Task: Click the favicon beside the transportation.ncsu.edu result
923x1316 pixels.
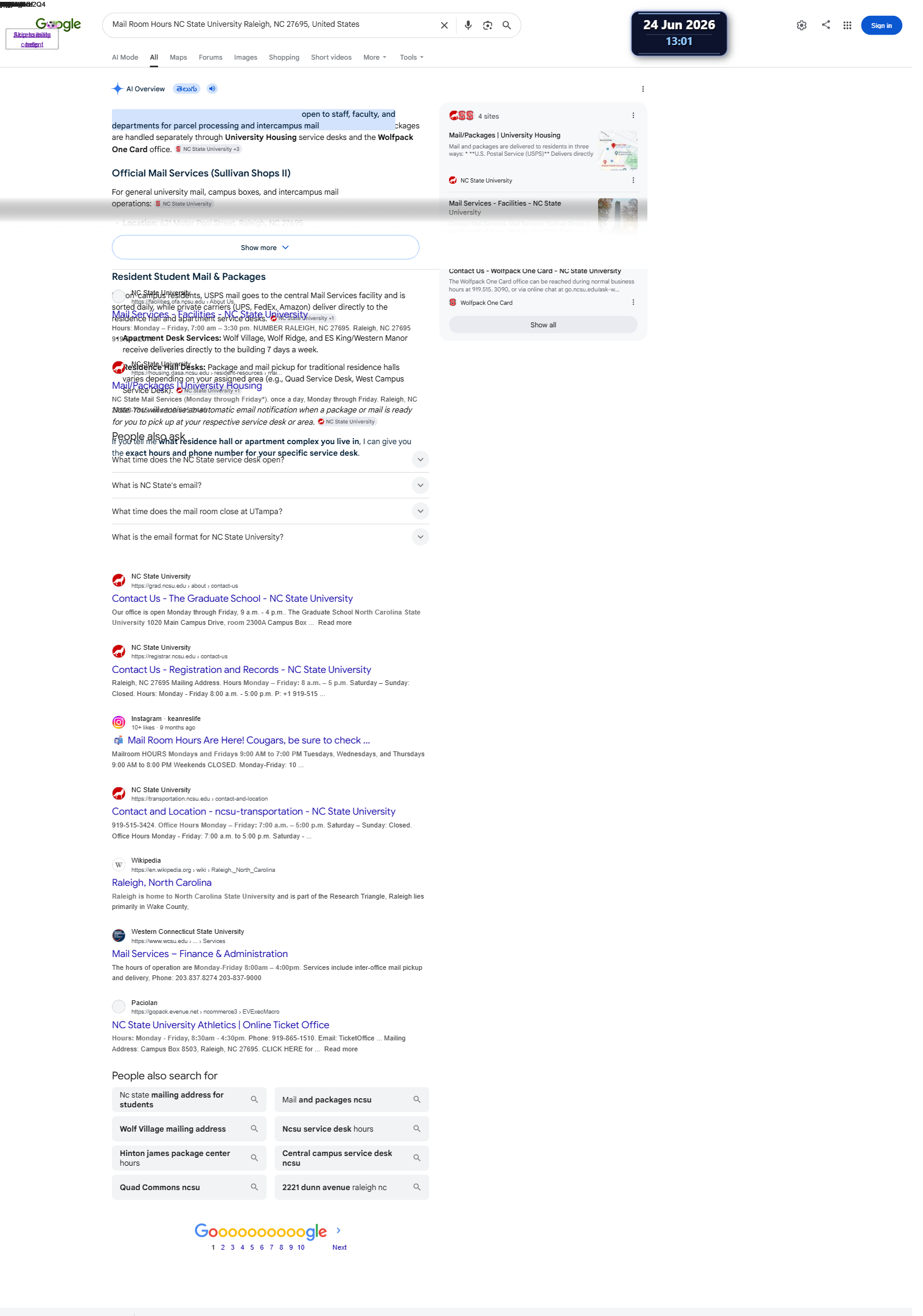Action: click(119, 794)
